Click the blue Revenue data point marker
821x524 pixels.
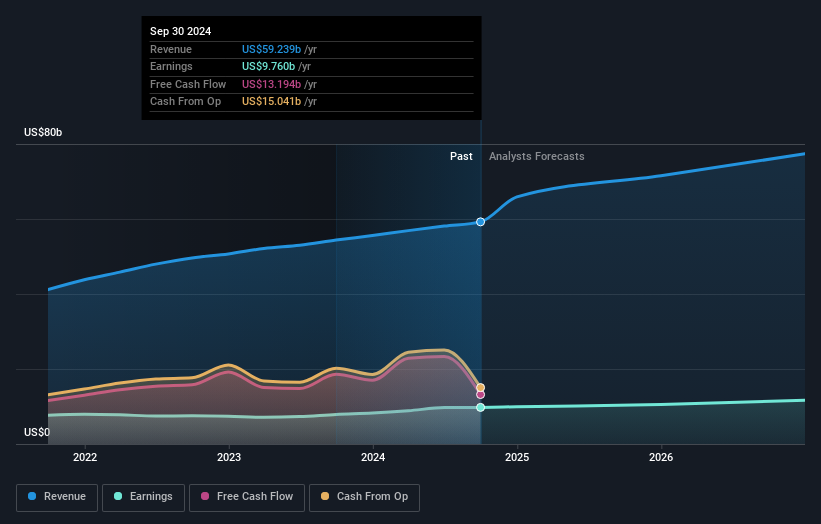pos(481,222)
